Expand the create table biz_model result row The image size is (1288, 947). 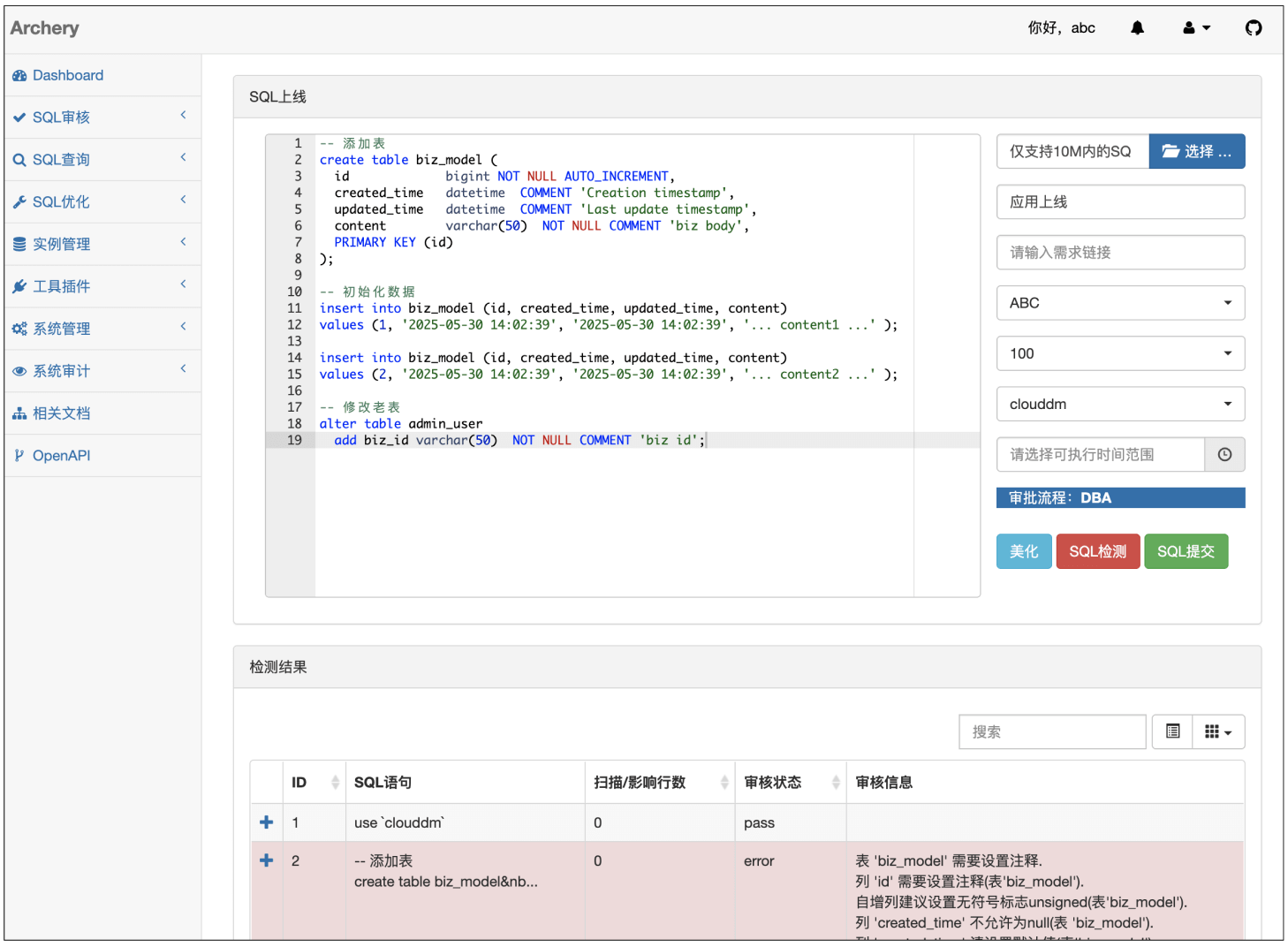[x=266, y=860]
